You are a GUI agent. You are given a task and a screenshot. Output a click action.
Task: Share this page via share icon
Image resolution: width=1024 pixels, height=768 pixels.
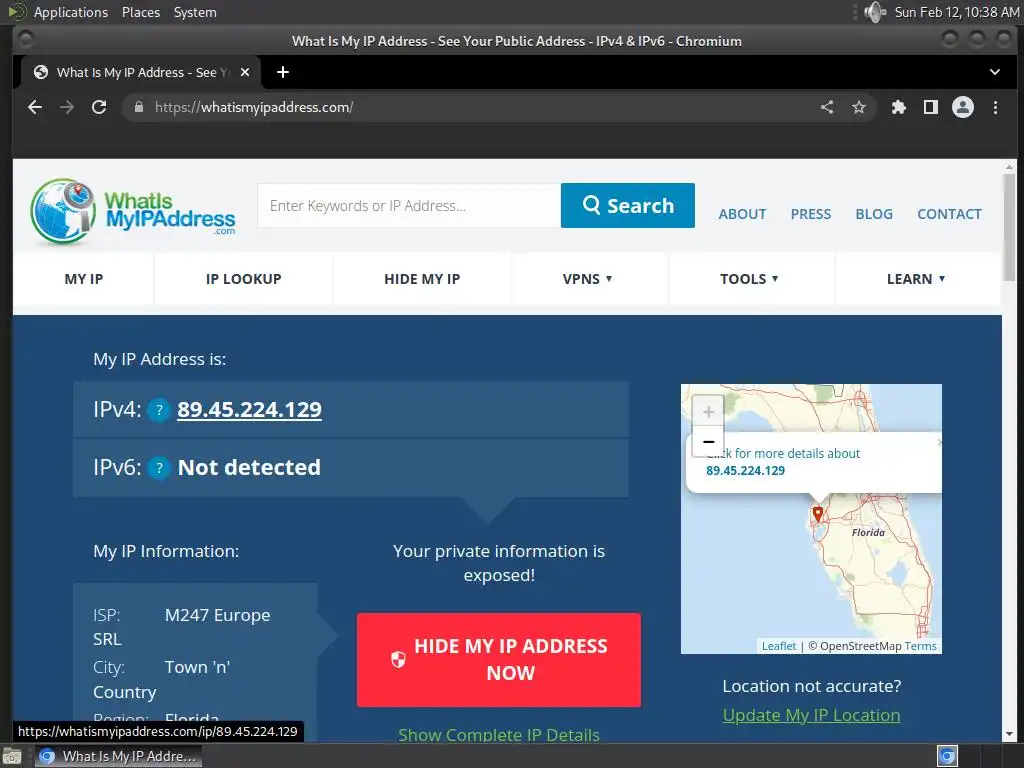click(x=827, y=107)
